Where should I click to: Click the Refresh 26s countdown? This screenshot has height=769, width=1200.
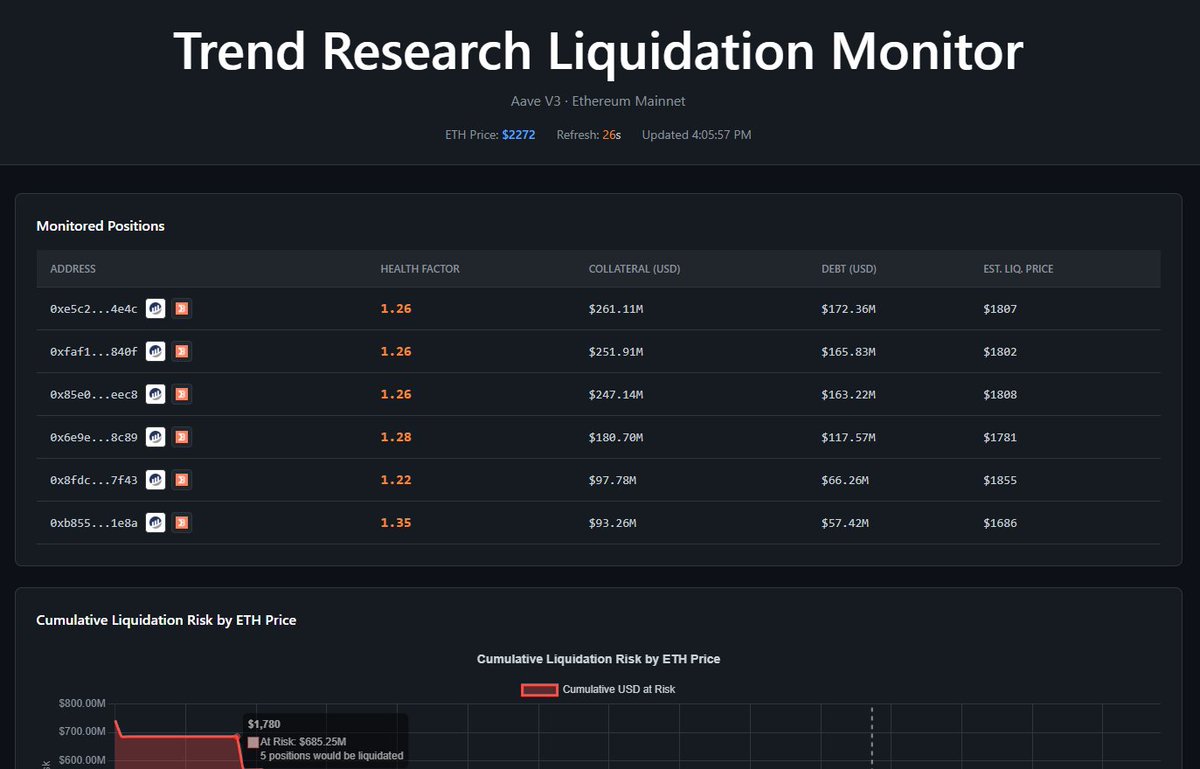tap(589, 134)
